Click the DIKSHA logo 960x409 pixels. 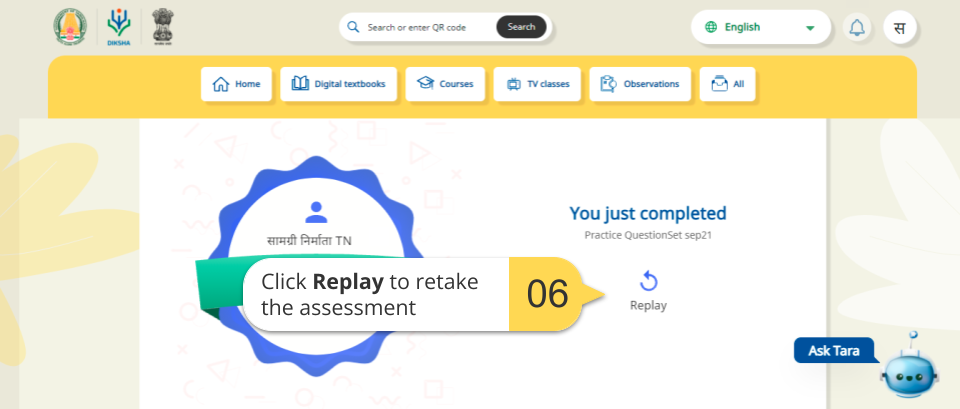(x=119, y=27)
